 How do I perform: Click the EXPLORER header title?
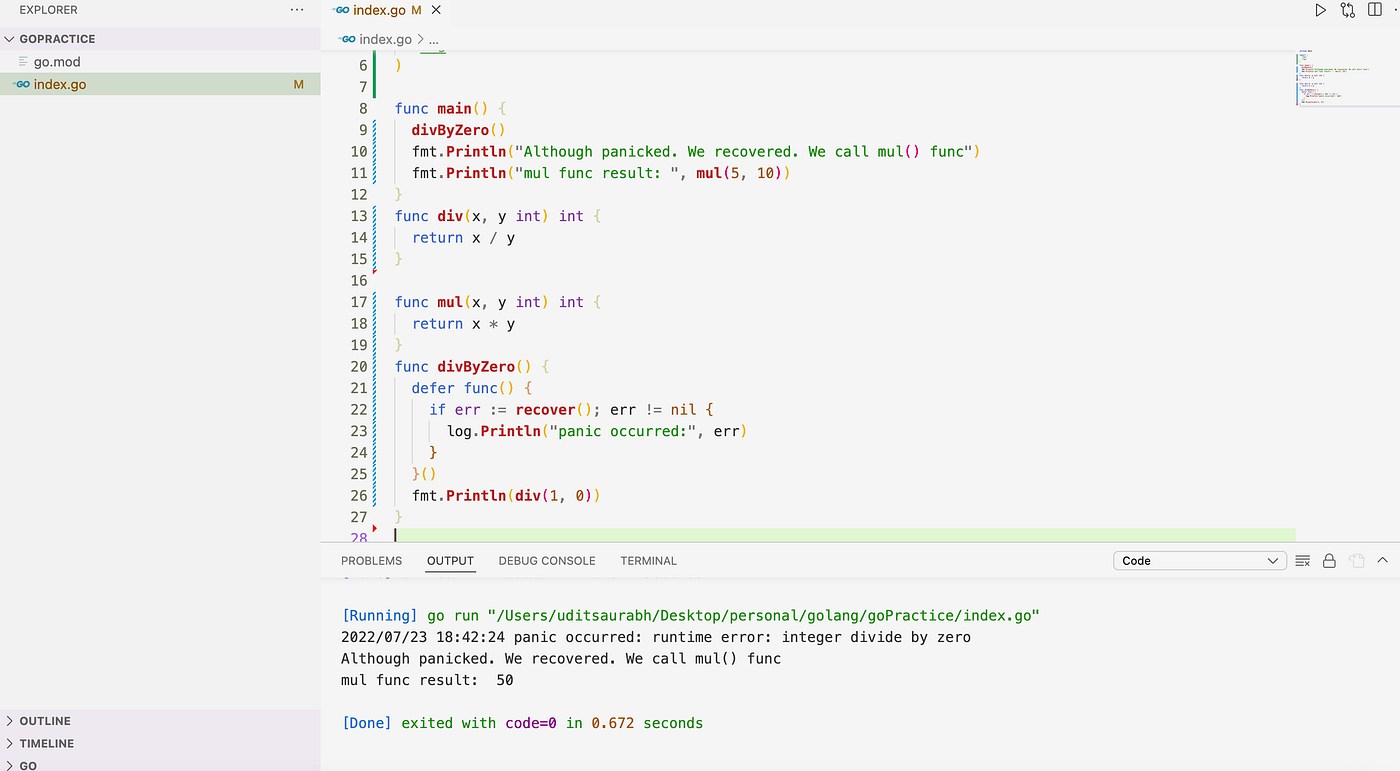49,9
